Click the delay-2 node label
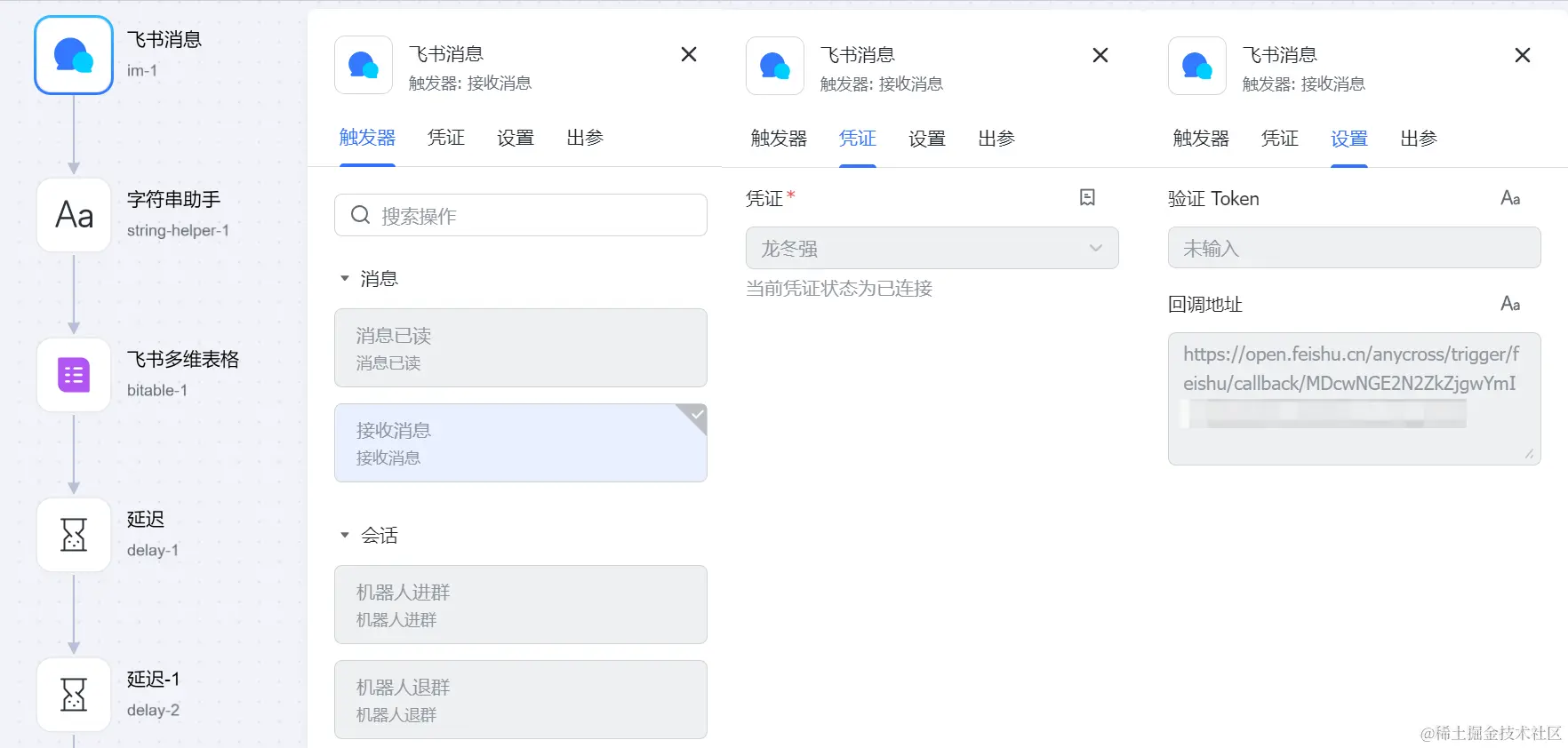1568x748 pixels. tap(153, 711)
